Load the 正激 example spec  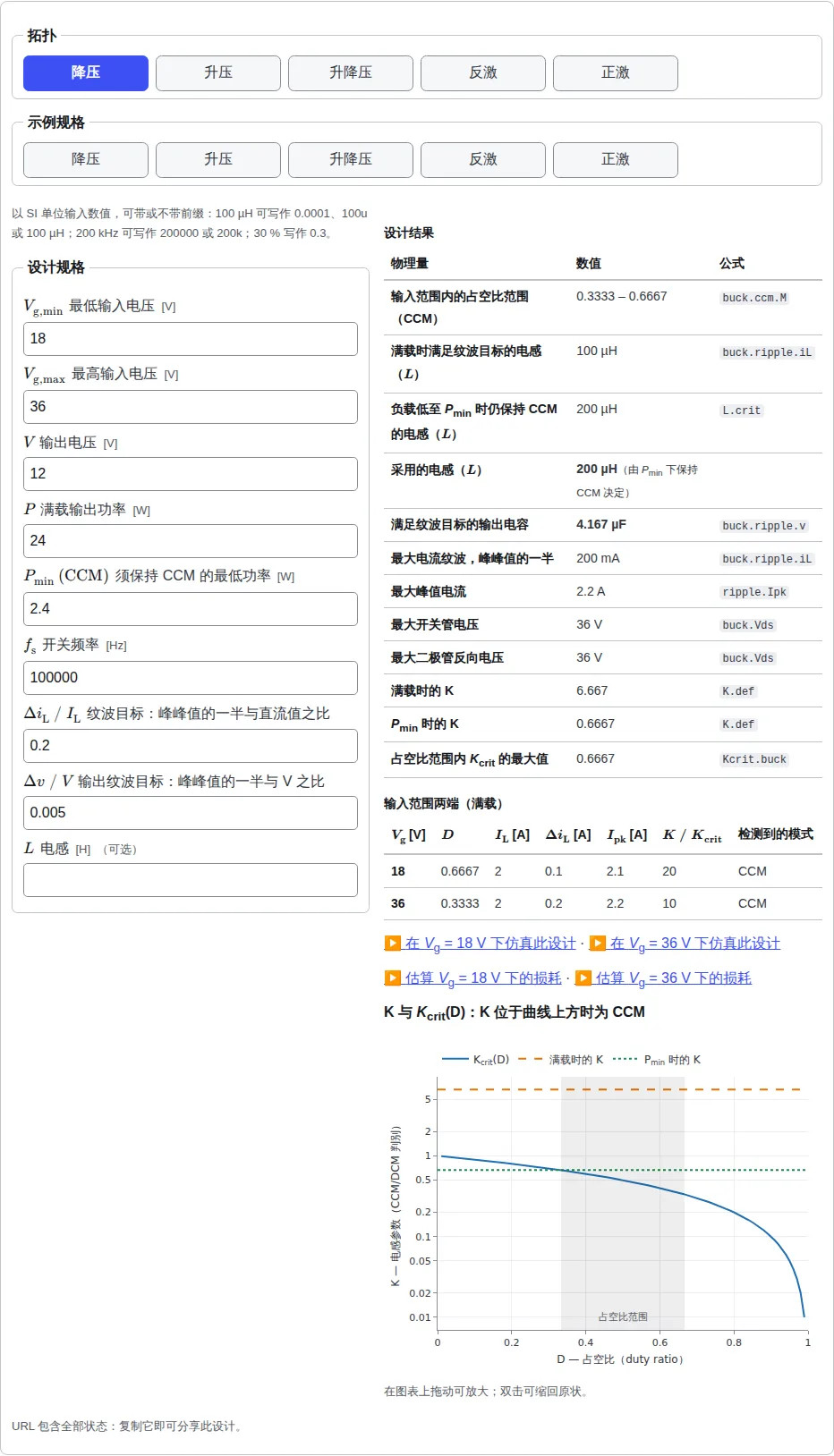pyautogui.click(x=616, y=160)
